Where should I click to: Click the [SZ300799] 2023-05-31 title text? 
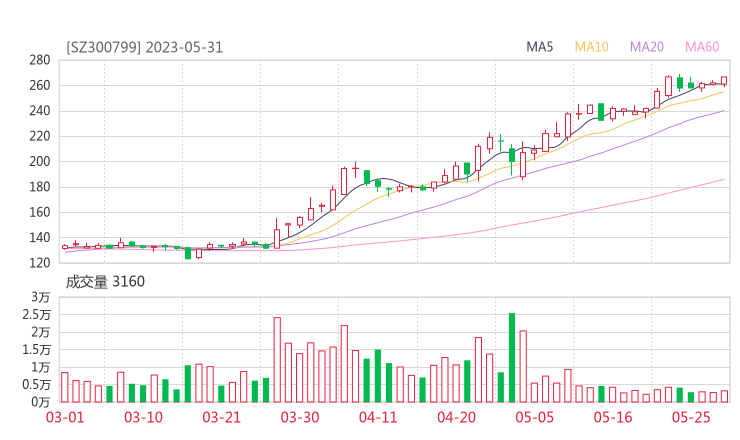point(144,47)
